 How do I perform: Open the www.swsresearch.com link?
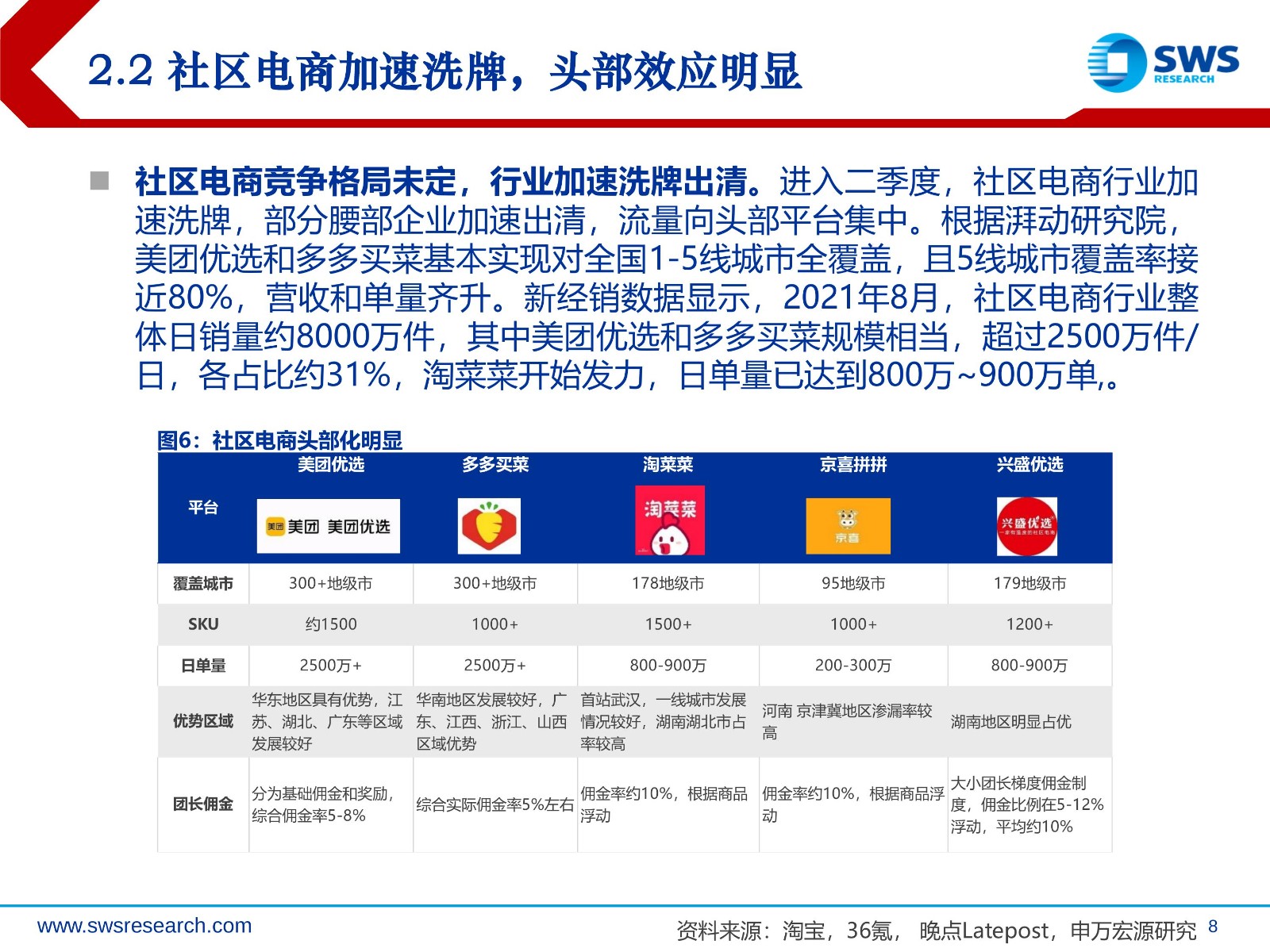(144, 926)
